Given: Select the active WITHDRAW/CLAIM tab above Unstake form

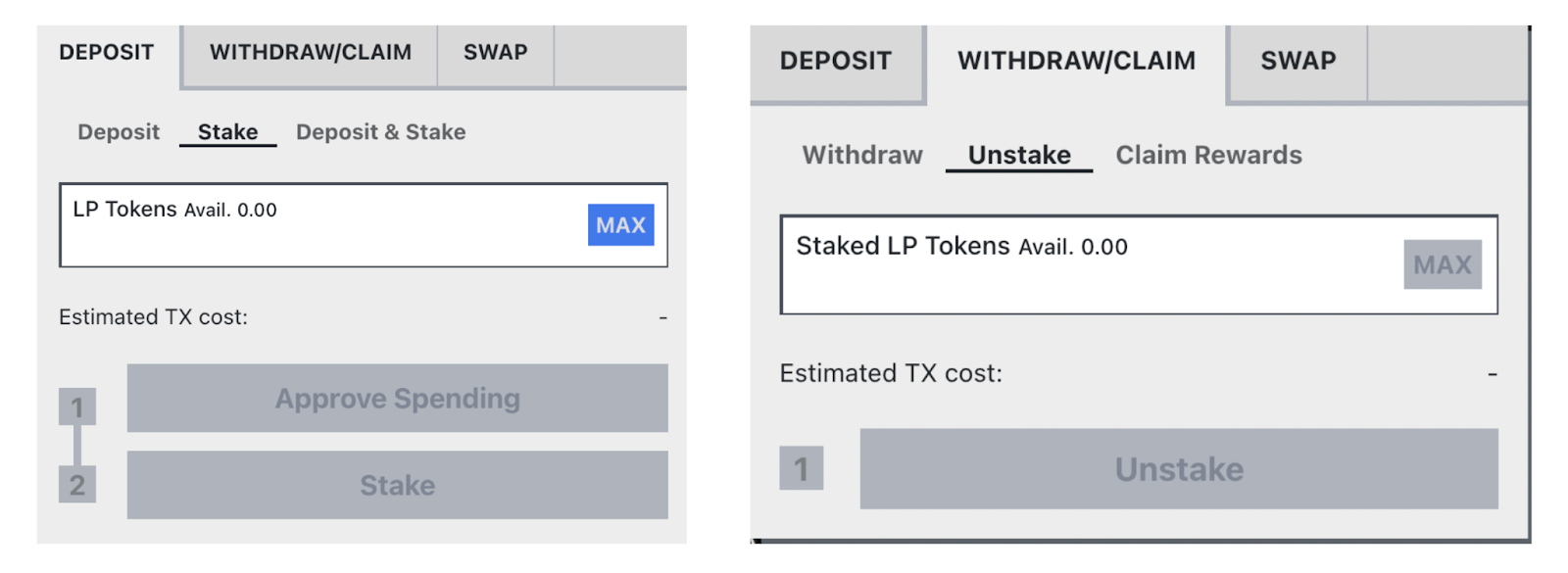Looking at the screenshot, I should [1076, 61].
